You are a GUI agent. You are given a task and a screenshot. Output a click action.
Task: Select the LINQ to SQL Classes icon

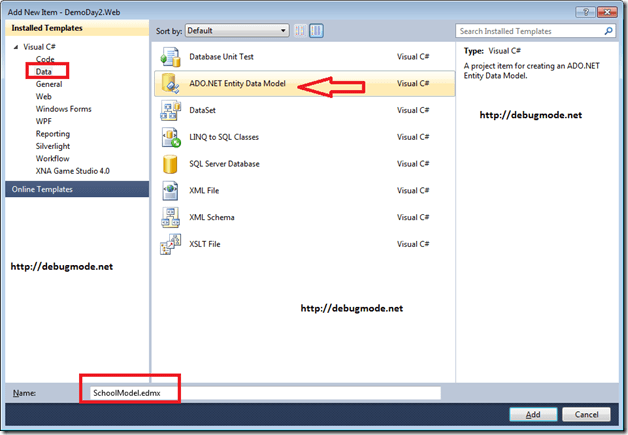click(x=169, y=137)
